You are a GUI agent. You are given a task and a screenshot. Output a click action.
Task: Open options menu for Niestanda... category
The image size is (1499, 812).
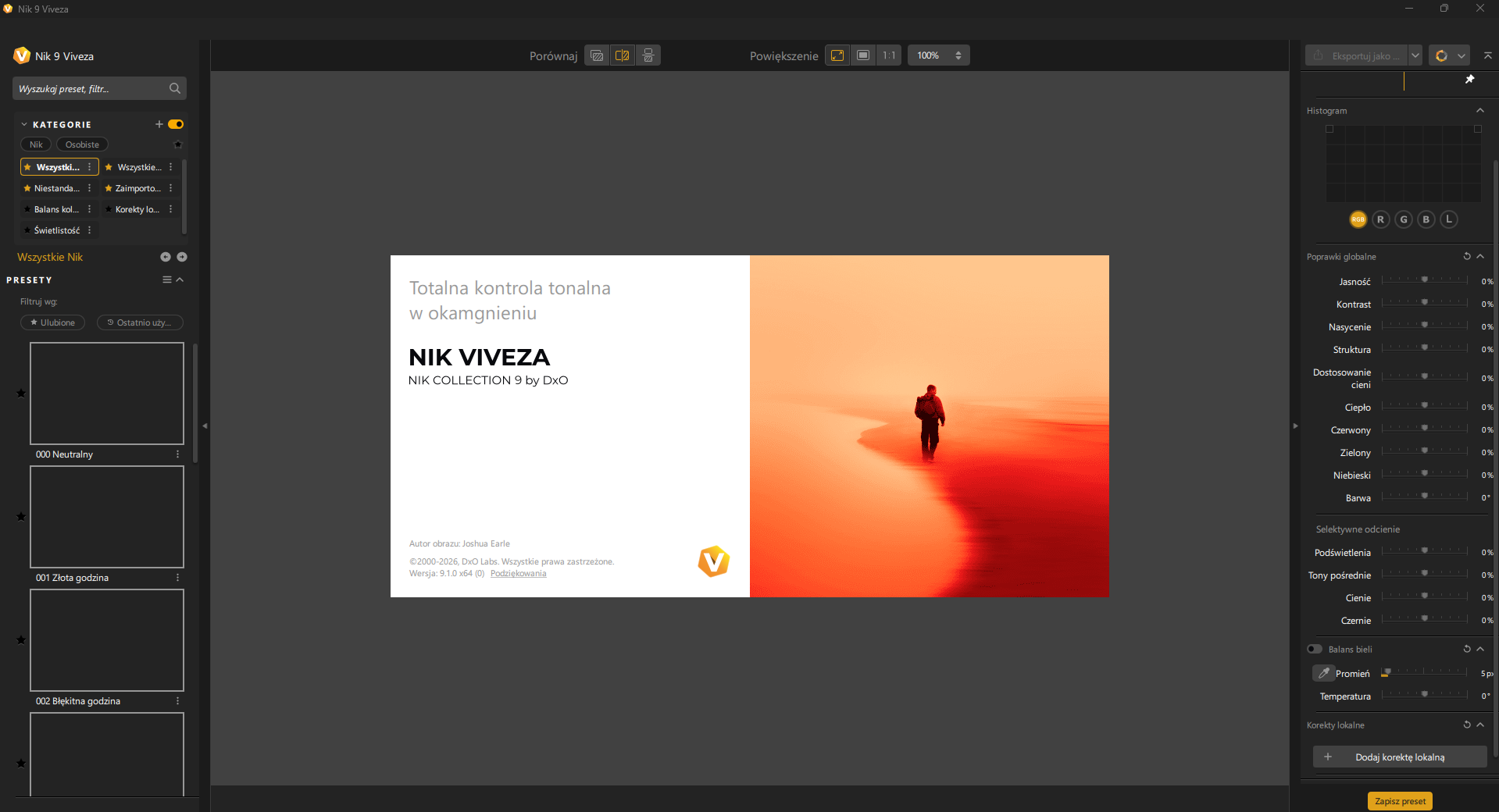[x=90, y=188]
